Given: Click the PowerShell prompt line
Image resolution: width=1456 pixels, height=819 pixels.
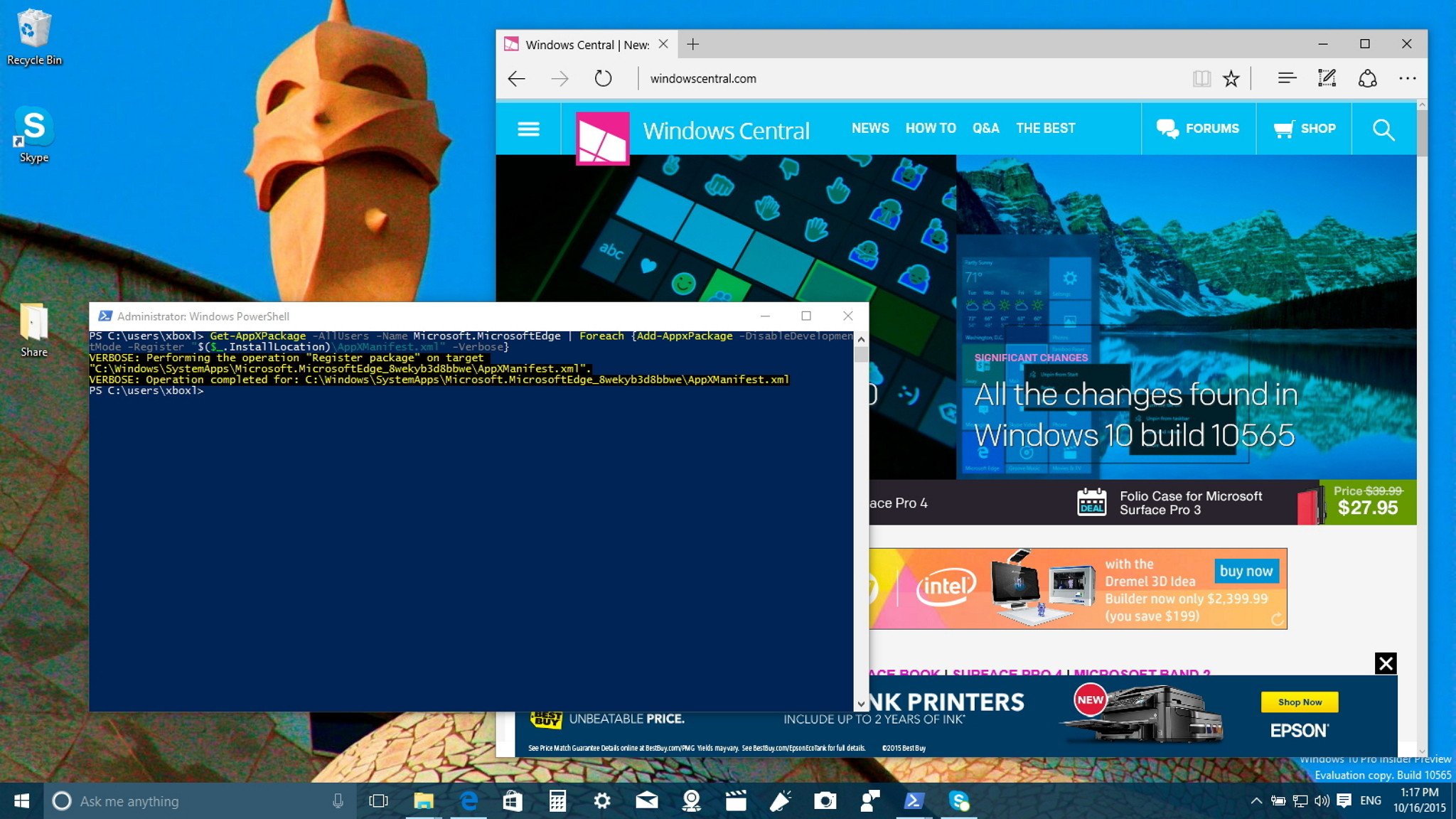Looking at the screenshot, I should [x=146, y=390].
